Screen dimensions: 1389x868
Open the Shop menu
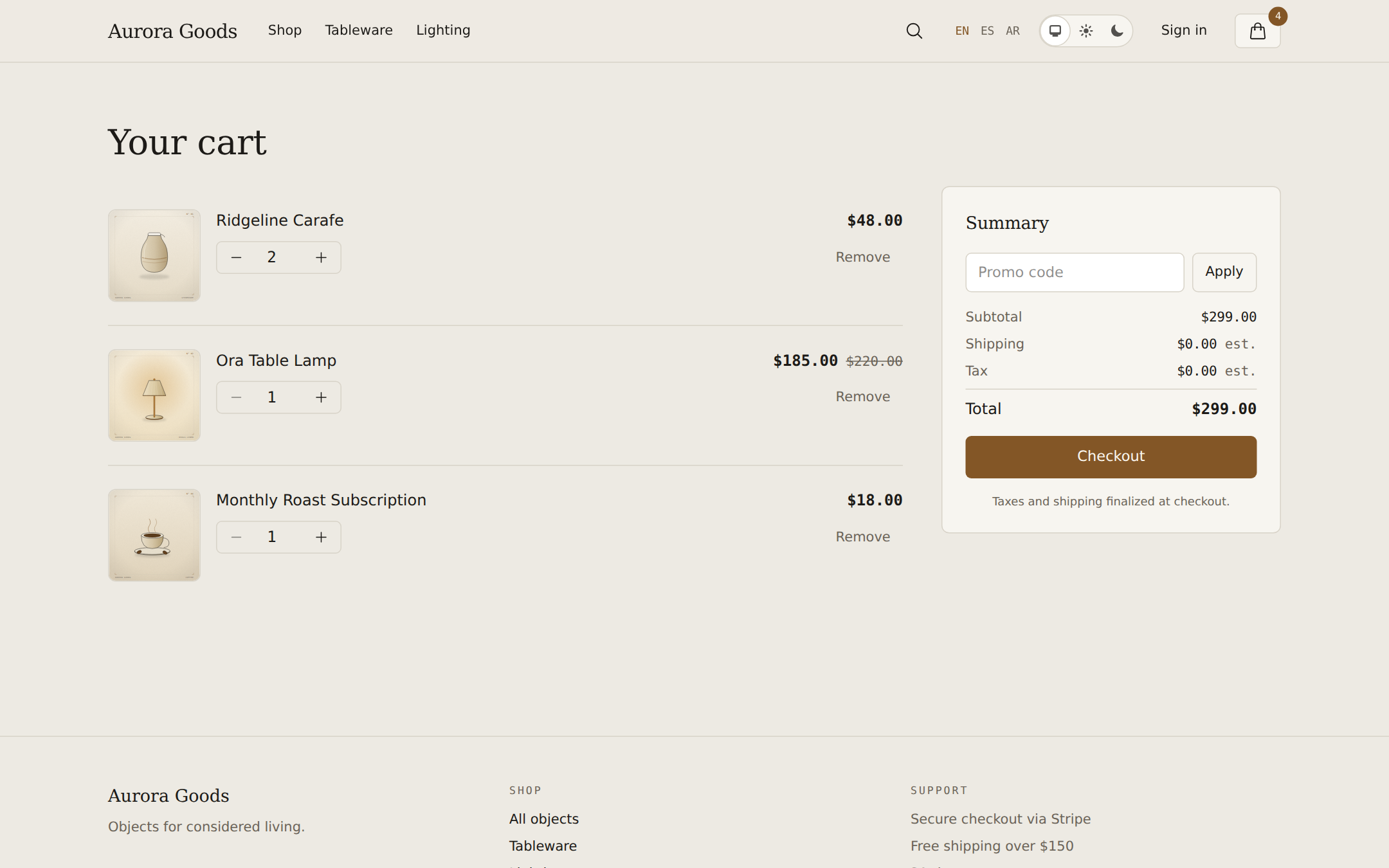pos(285,30)
